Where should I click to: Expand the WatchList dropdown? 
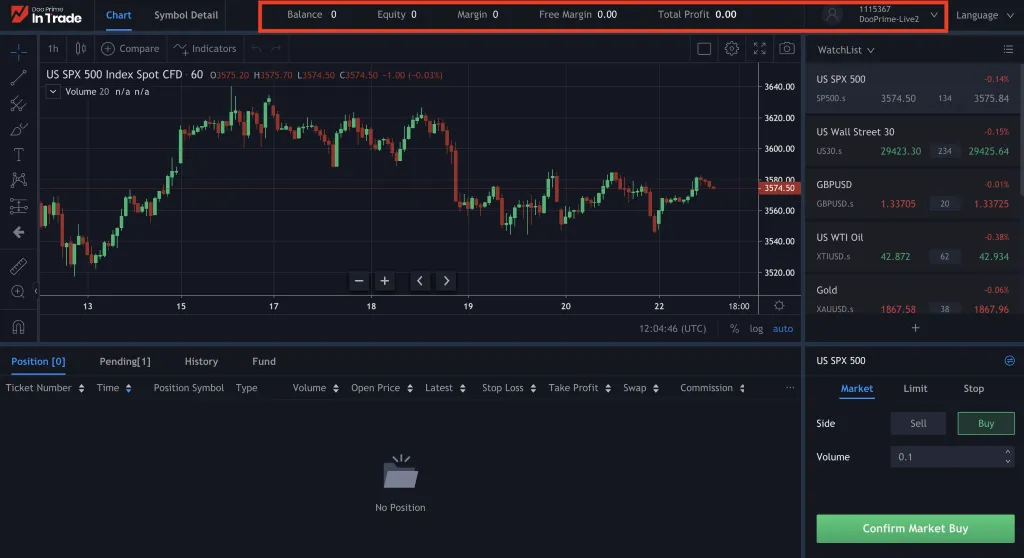point(846,50)
